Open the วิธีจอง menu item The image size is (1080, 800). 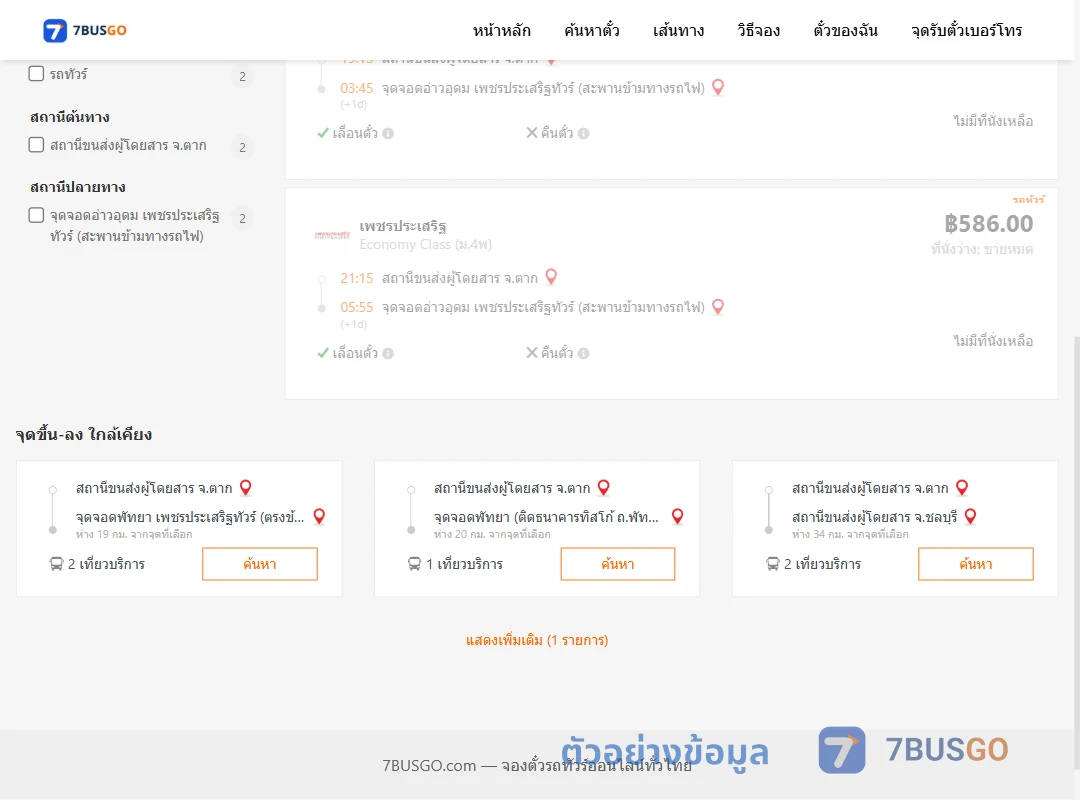(x=758, y=30)
